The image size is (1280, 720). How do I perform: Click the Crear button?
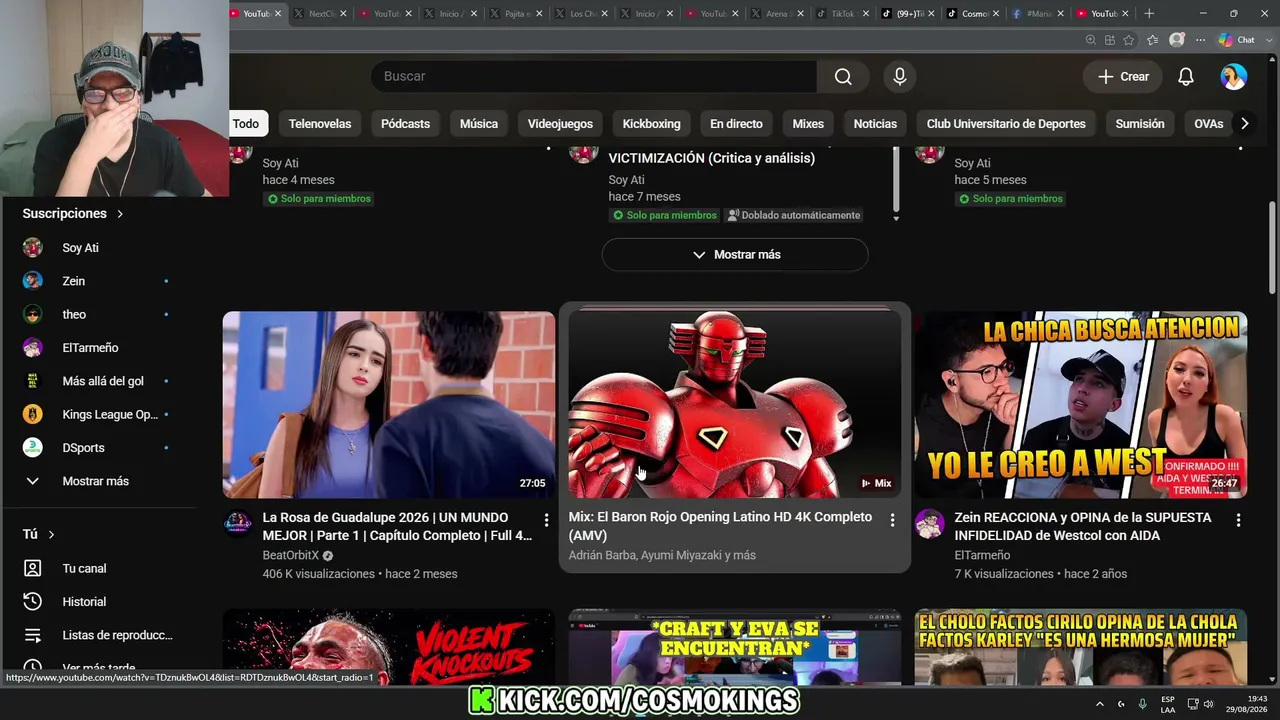pyautogui.click(x=1123, y=77)
